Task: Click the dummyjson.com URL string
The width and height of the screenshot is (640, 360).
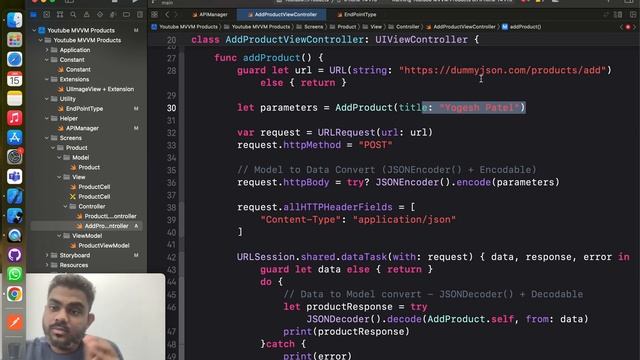Action: click(x=502, y=70)
